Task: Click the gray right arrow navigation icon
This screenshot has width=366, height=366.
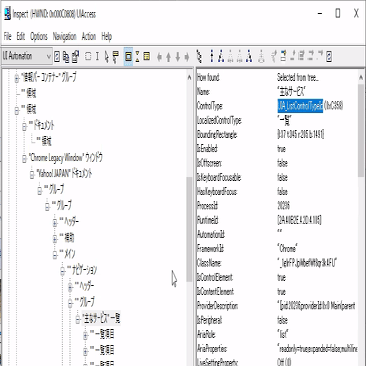Action: (x=187, y=57)
